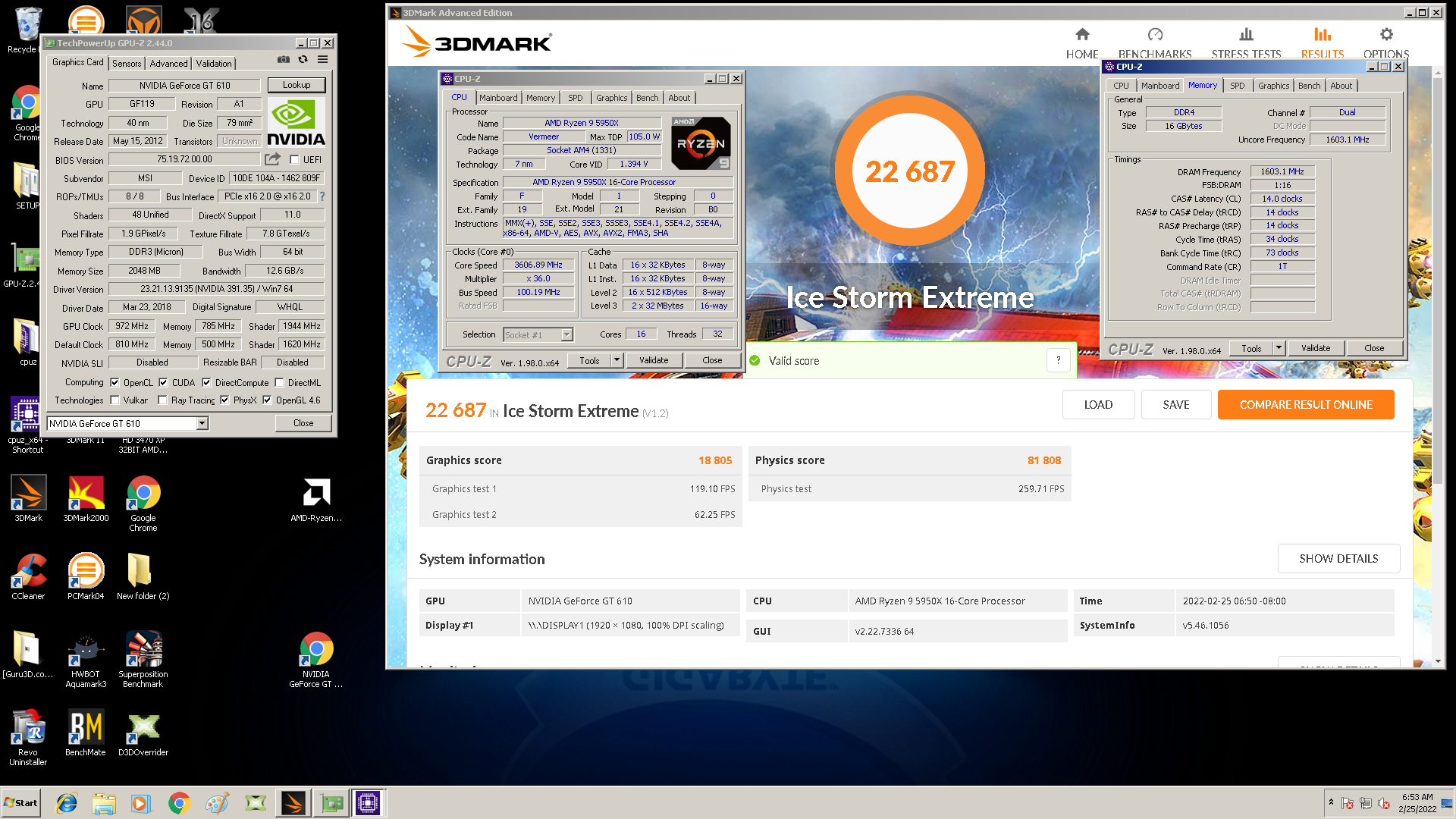This screenshot has height=819, width=1456.
Task: Toggle the Ray Tracing checkbox
Action: click(x=162, y=400)
